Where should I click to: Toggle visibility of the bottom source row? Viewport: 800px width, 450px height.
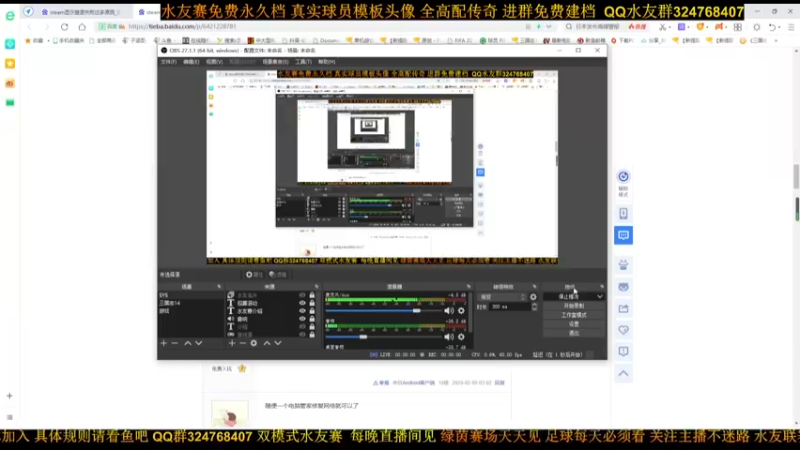click(302, 335)
